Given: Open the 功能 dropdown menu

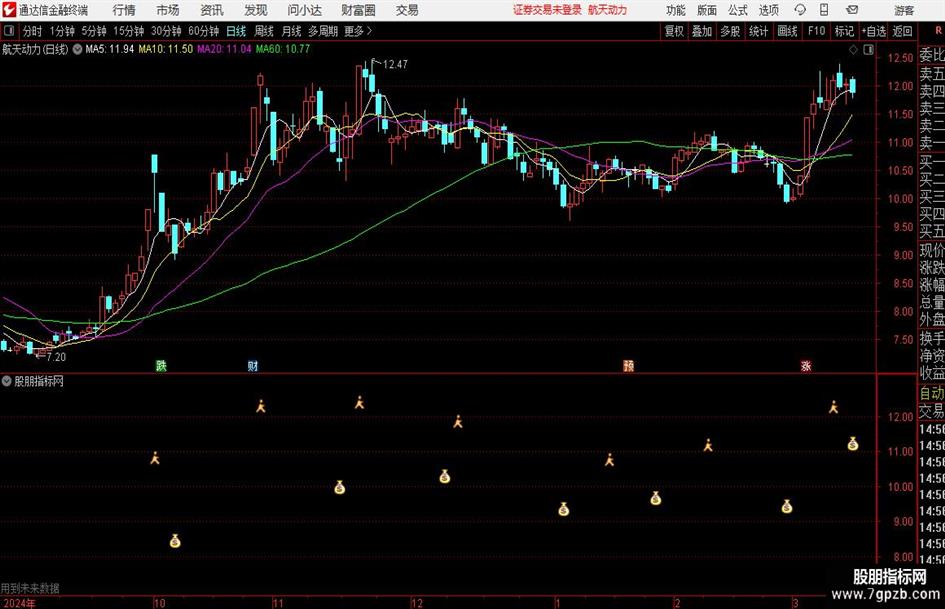Looking at the screenshot, I should tap(676, 10).
